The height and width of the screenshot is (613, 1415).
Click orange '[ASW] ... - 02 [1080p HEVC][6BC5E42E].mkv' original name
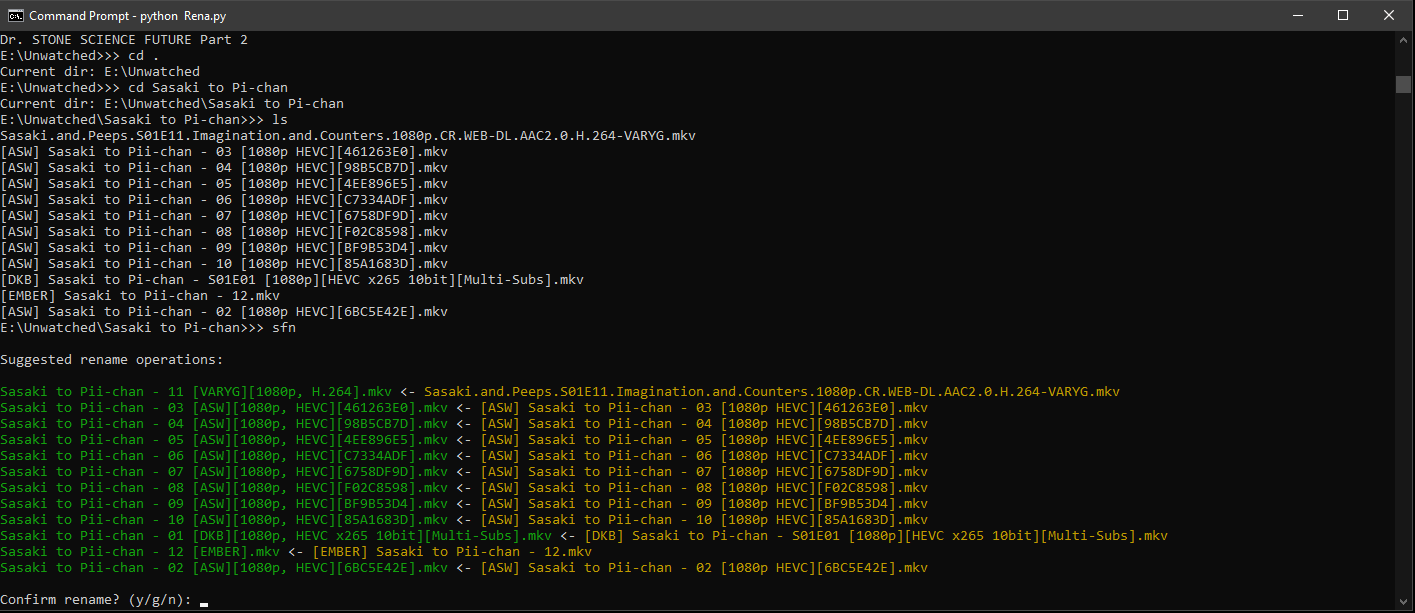point(704,568)
